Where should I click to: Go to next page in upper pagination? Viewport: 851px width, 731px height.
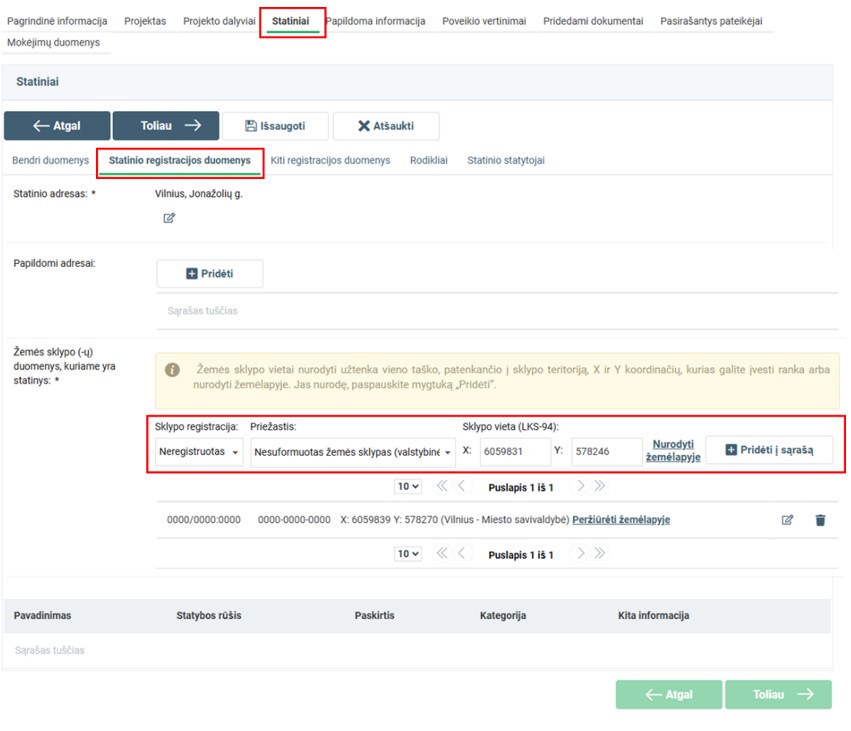(x=580, y=487)
